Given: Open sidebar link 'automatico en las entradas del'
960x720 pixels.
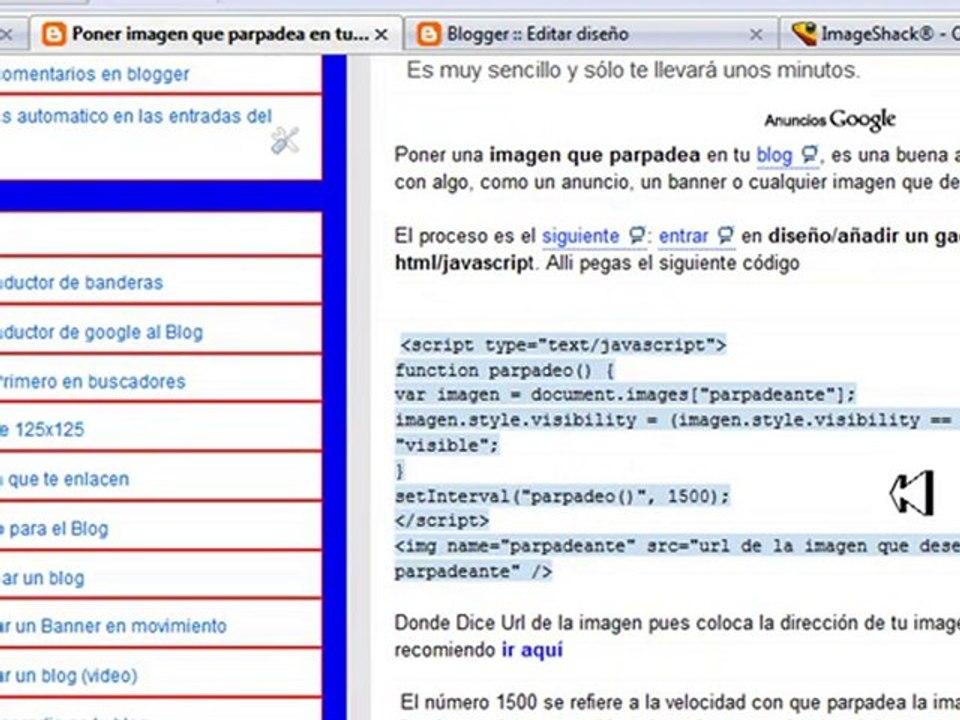Looking at the screenshot, I should pos(136,116).
